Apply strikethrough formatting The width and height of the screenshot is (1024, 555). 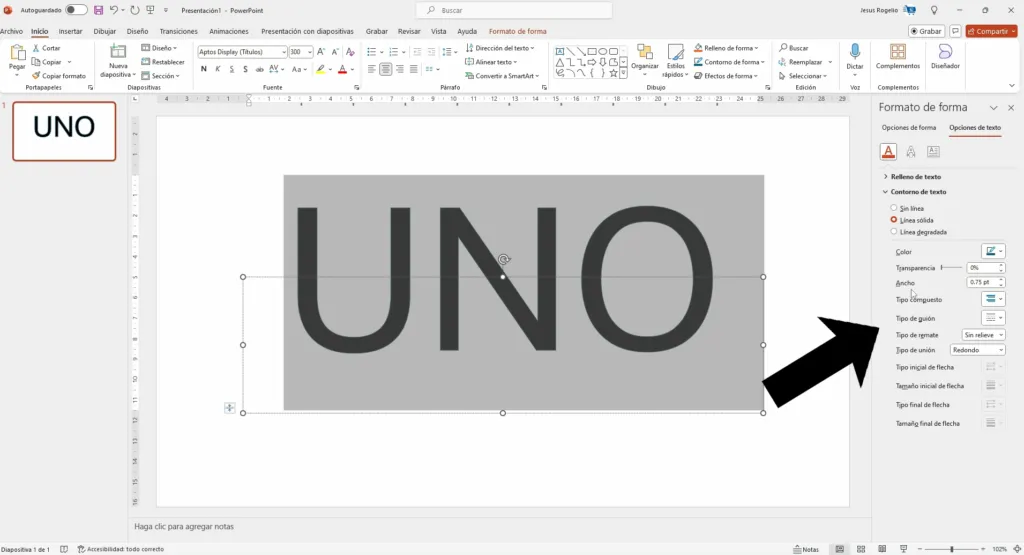(x=259, y=69)
